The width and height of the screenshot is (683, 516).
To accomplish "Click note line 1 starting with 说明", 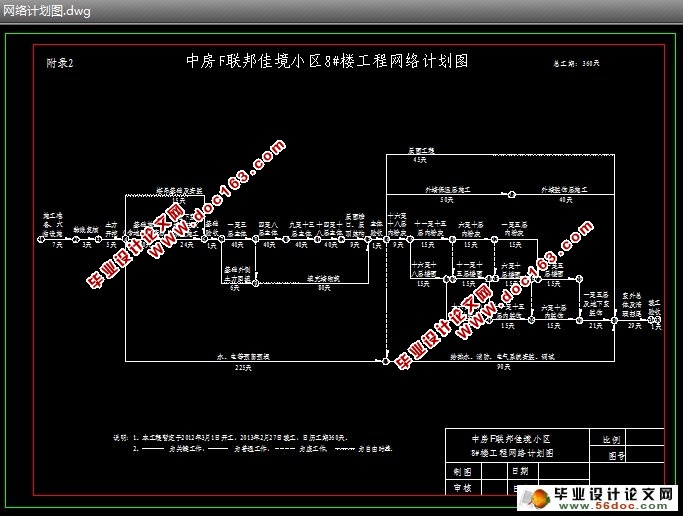I will (230, 438).
